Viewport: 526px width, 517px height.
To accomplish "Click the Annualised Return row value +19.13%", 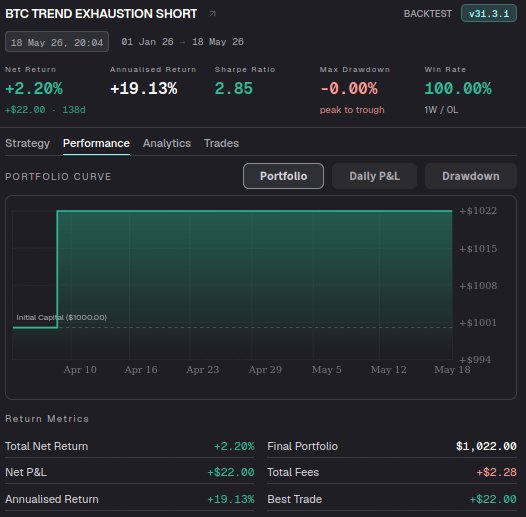I will point(231,499).
